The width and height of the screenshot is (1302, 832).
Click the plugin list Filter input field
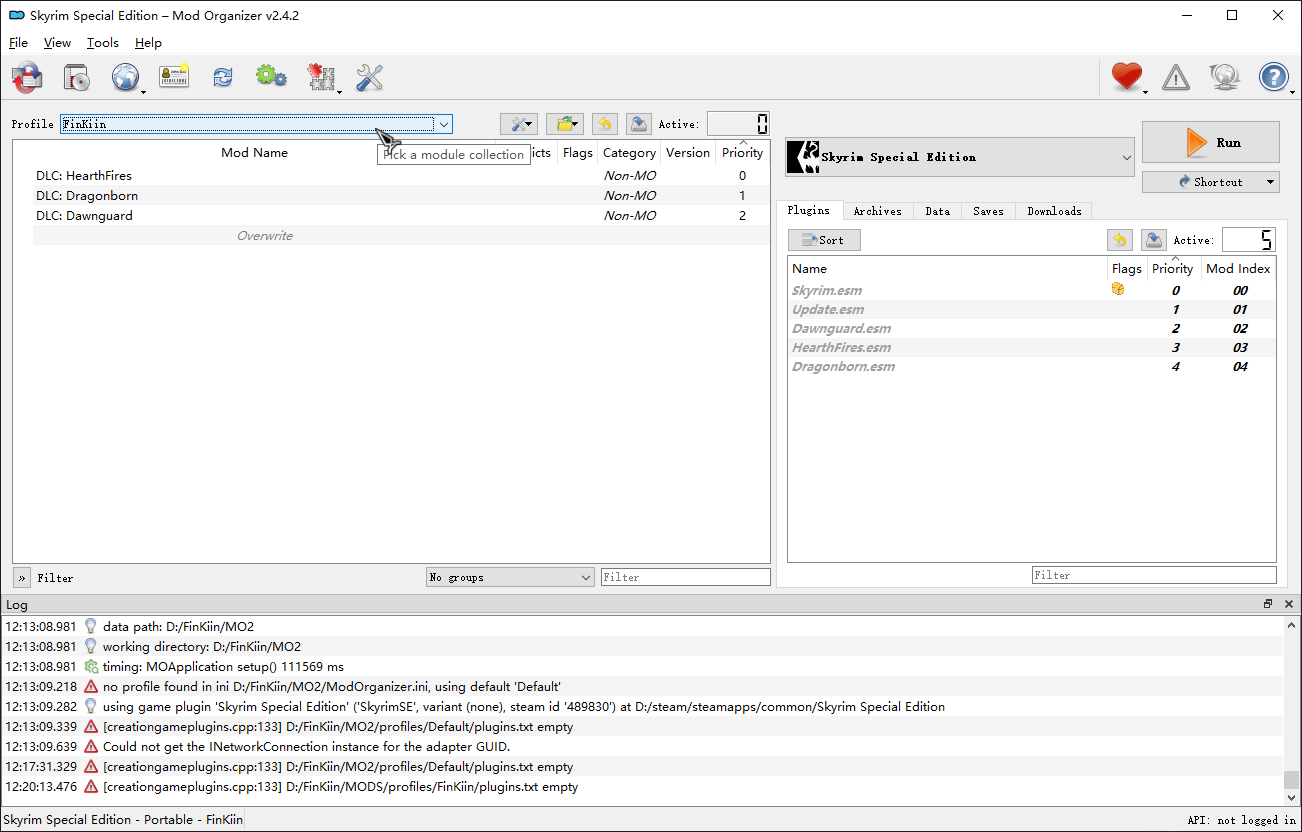point(1154,575)
